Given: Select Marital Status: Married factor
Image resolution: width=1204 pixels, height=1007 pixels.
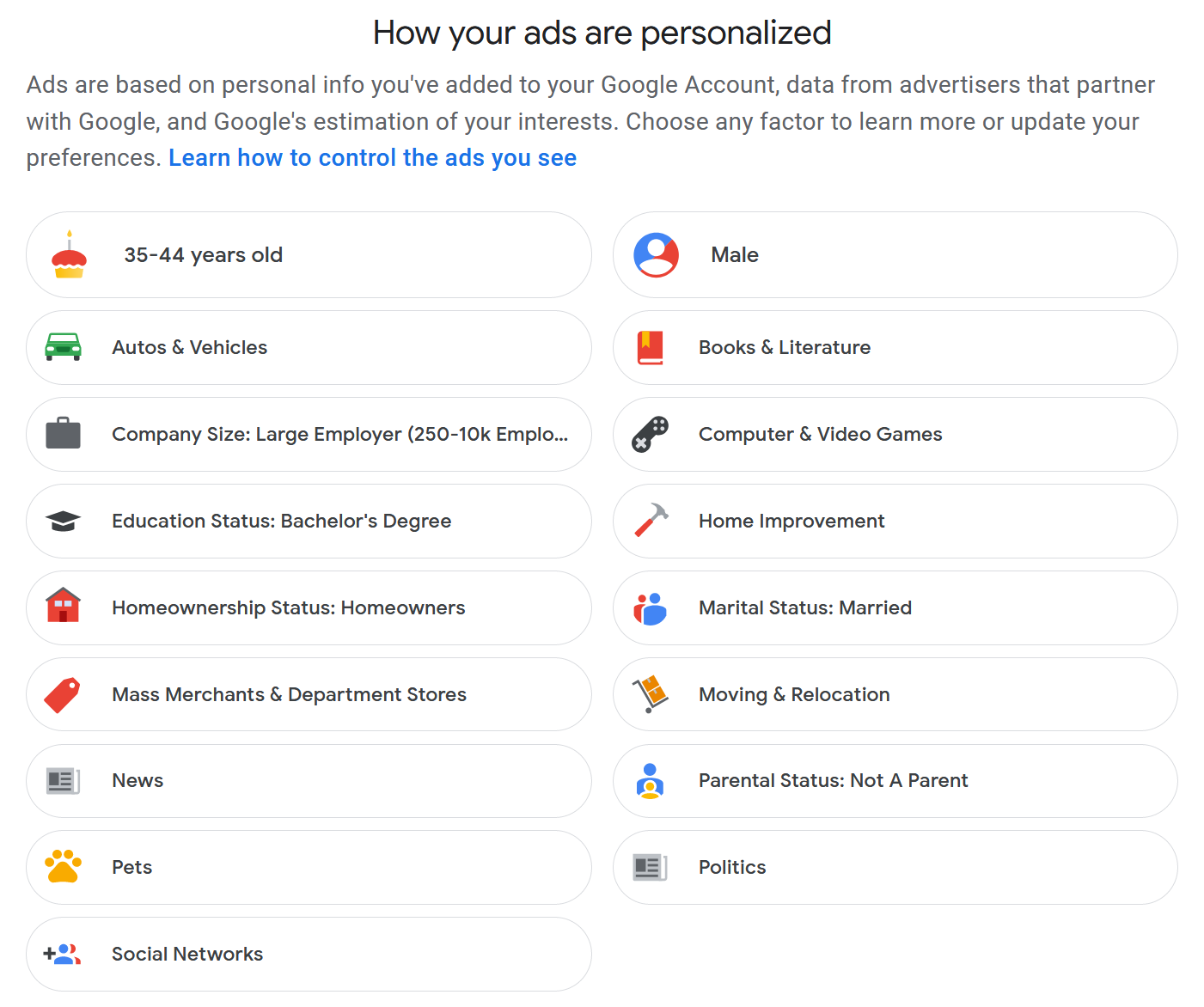Looking at the screenshot, I should (895, 607).
